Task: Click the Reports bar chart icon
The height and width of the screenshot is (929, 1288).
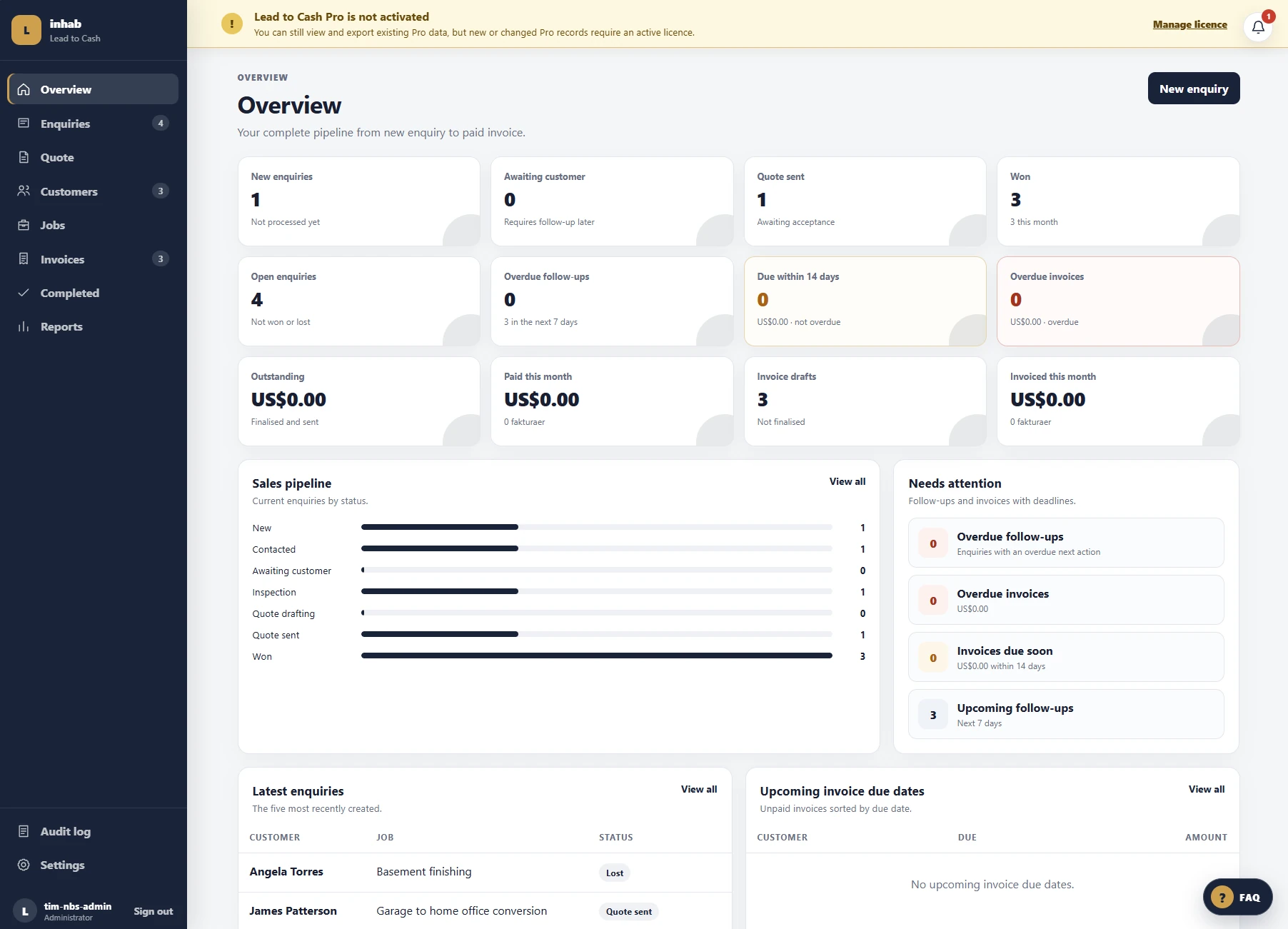Action: pos(24,326)
